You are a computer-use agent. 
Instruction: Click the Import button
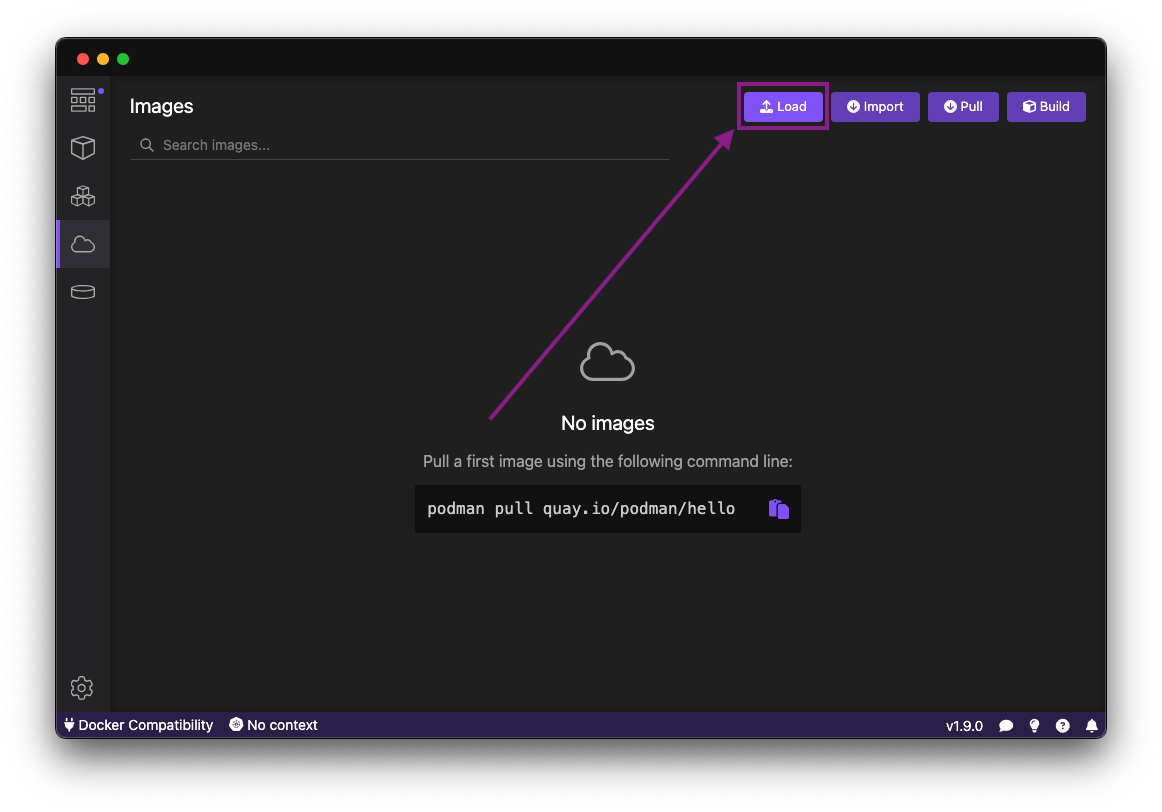point(875,106)
